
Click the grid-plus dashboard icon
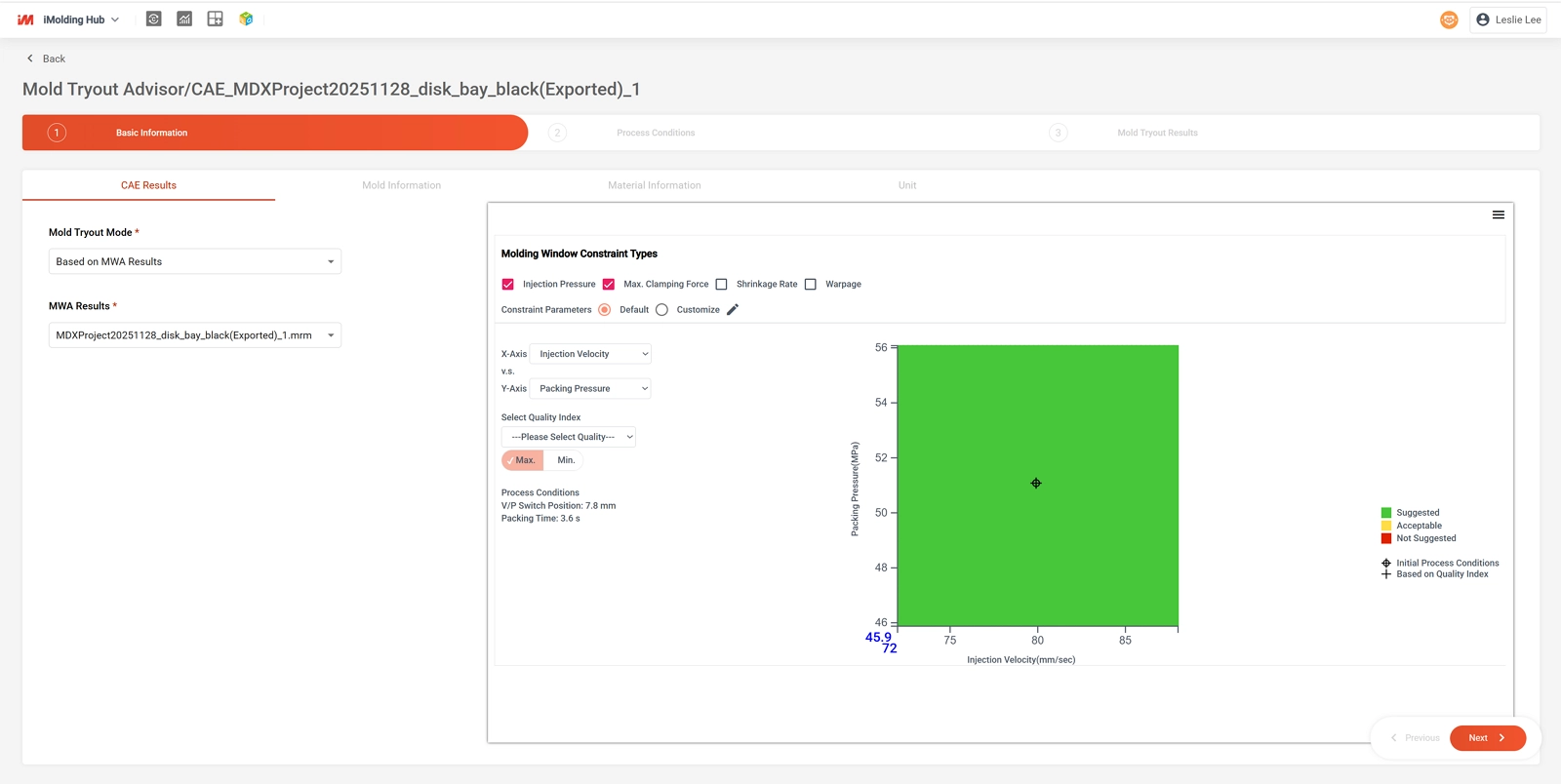click(x=216, y=20)
